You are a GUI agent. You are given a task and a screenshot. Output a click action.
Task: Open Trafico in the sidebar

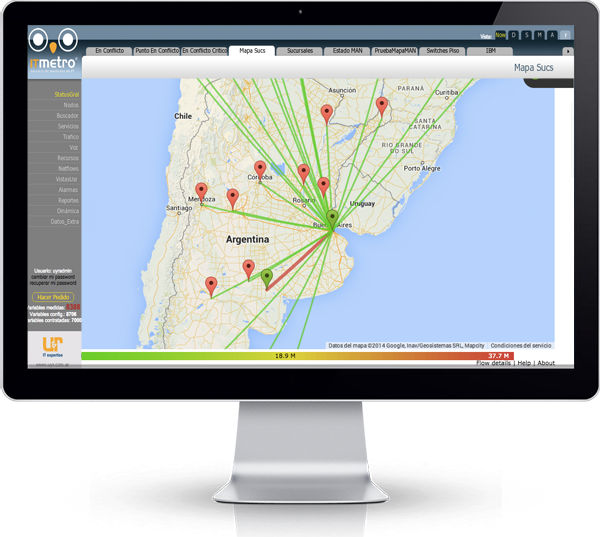[x=71, y=137]
